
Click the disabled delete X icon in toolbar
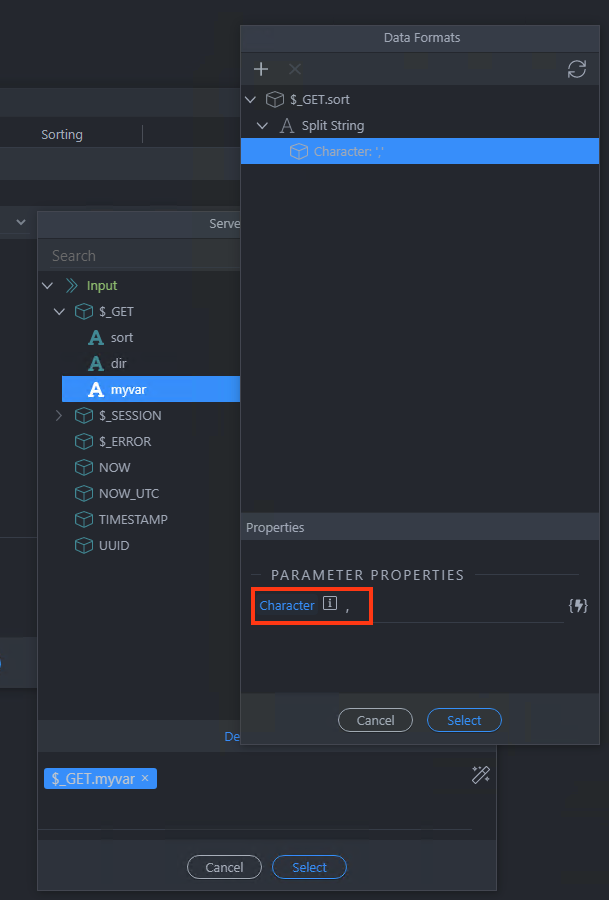295,69
